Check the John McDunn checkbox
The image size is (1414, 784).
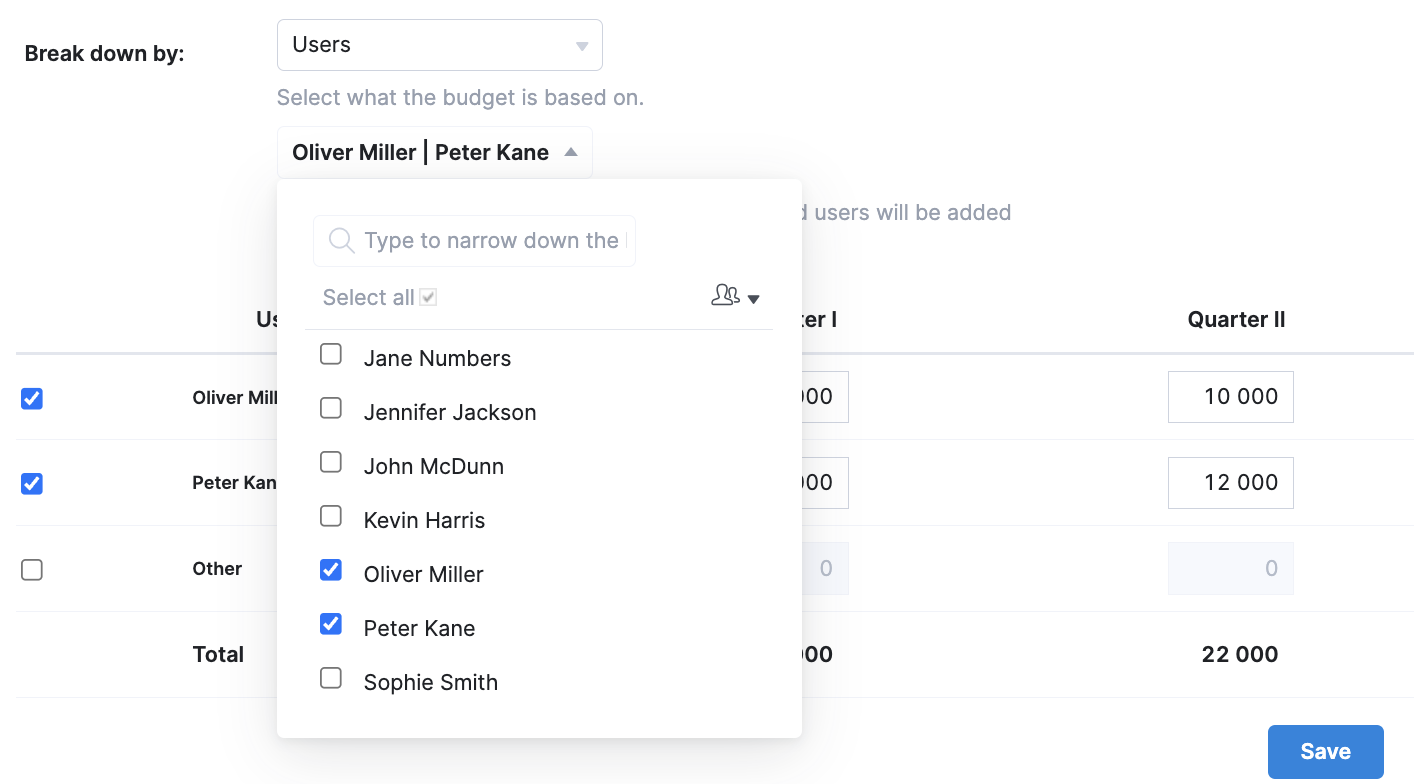pyautogui.click(x=331, y=462)
